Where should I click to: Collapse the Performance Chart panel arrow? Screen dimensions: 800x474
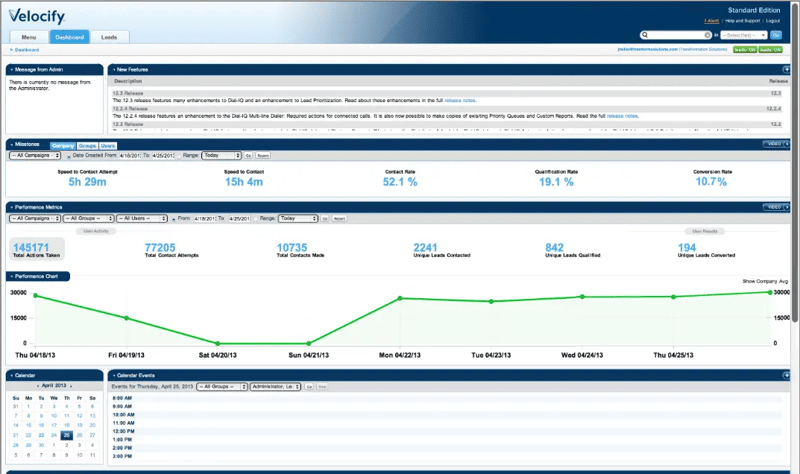point(10,274)
